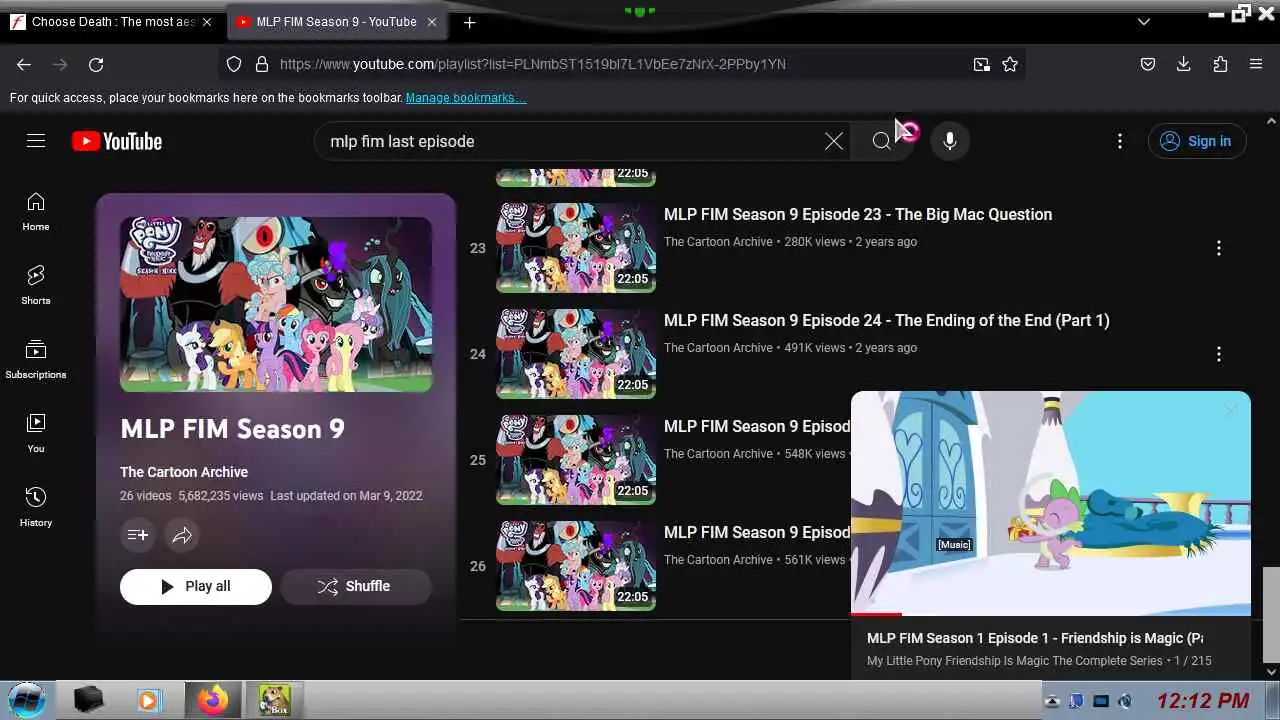Open a new browser tab

[x=469, y=22]
